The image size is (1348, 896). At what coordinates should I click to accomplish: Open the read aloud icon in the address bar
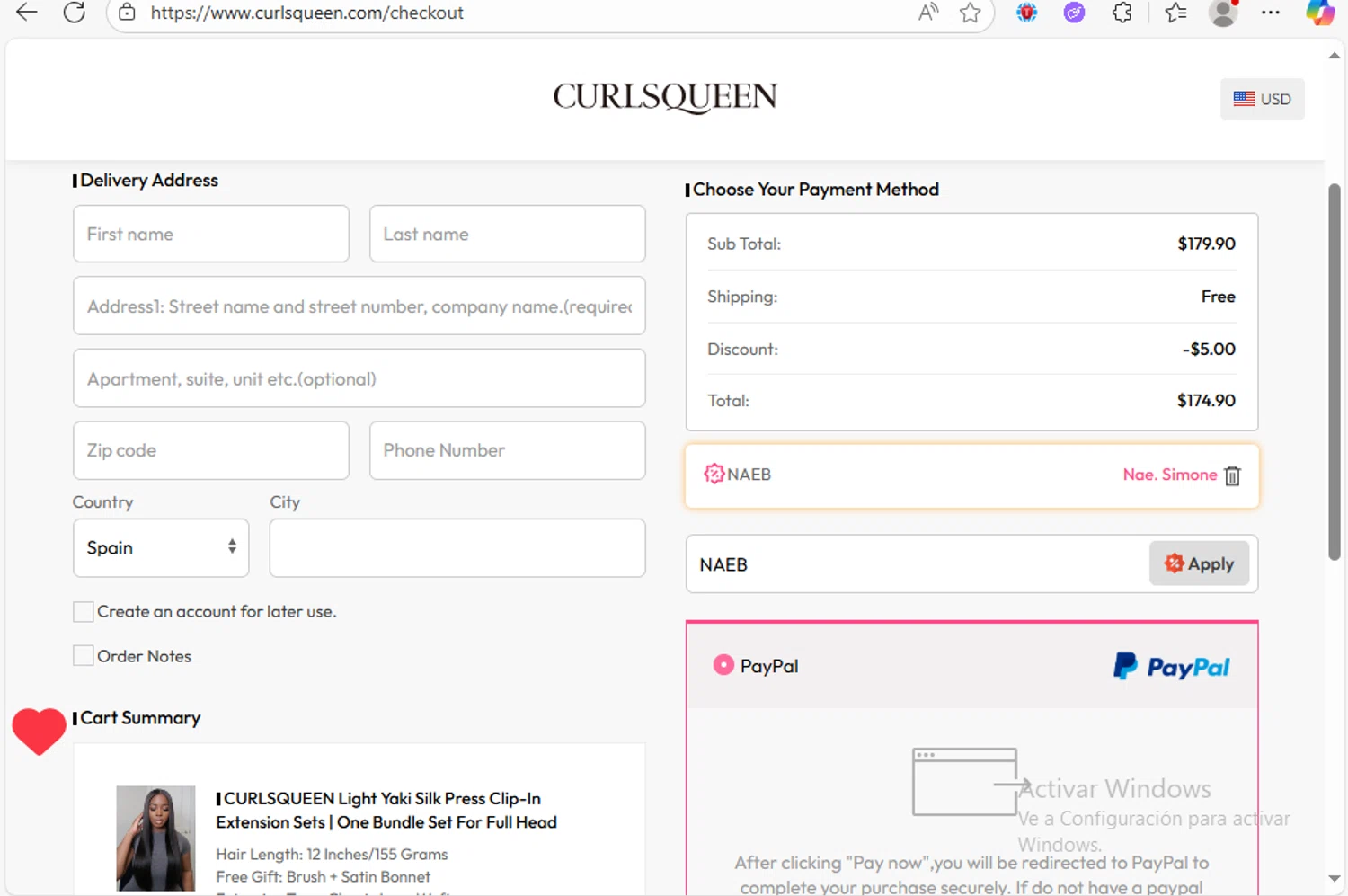(x=928, y=13)
